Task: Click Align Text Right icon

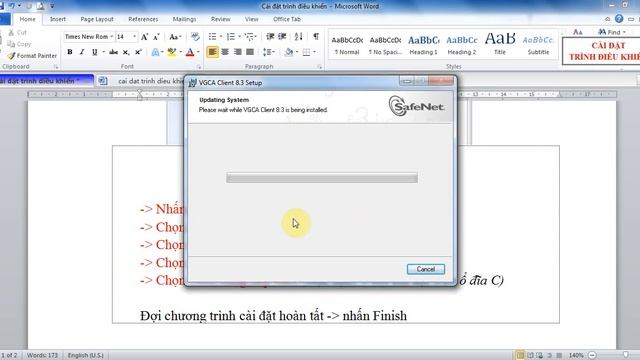Action: tap(238, 52)
